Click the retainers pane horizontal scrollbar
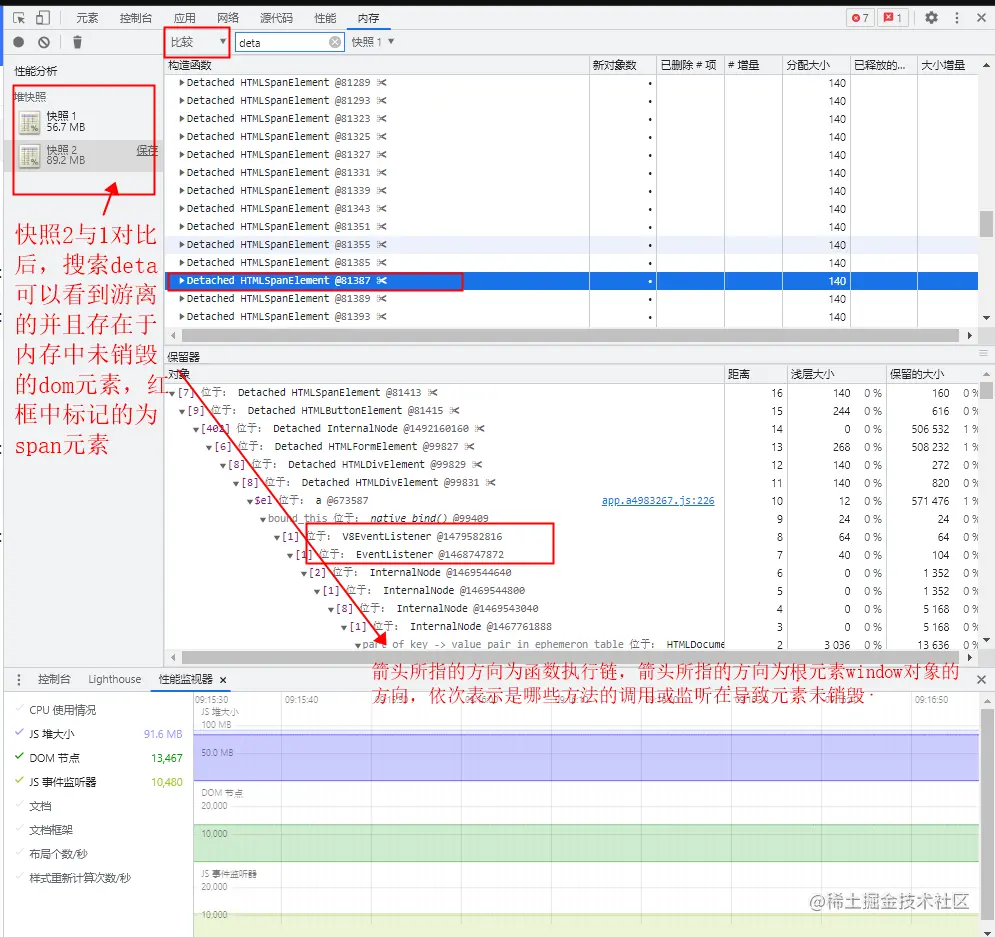 coord(570,657)
